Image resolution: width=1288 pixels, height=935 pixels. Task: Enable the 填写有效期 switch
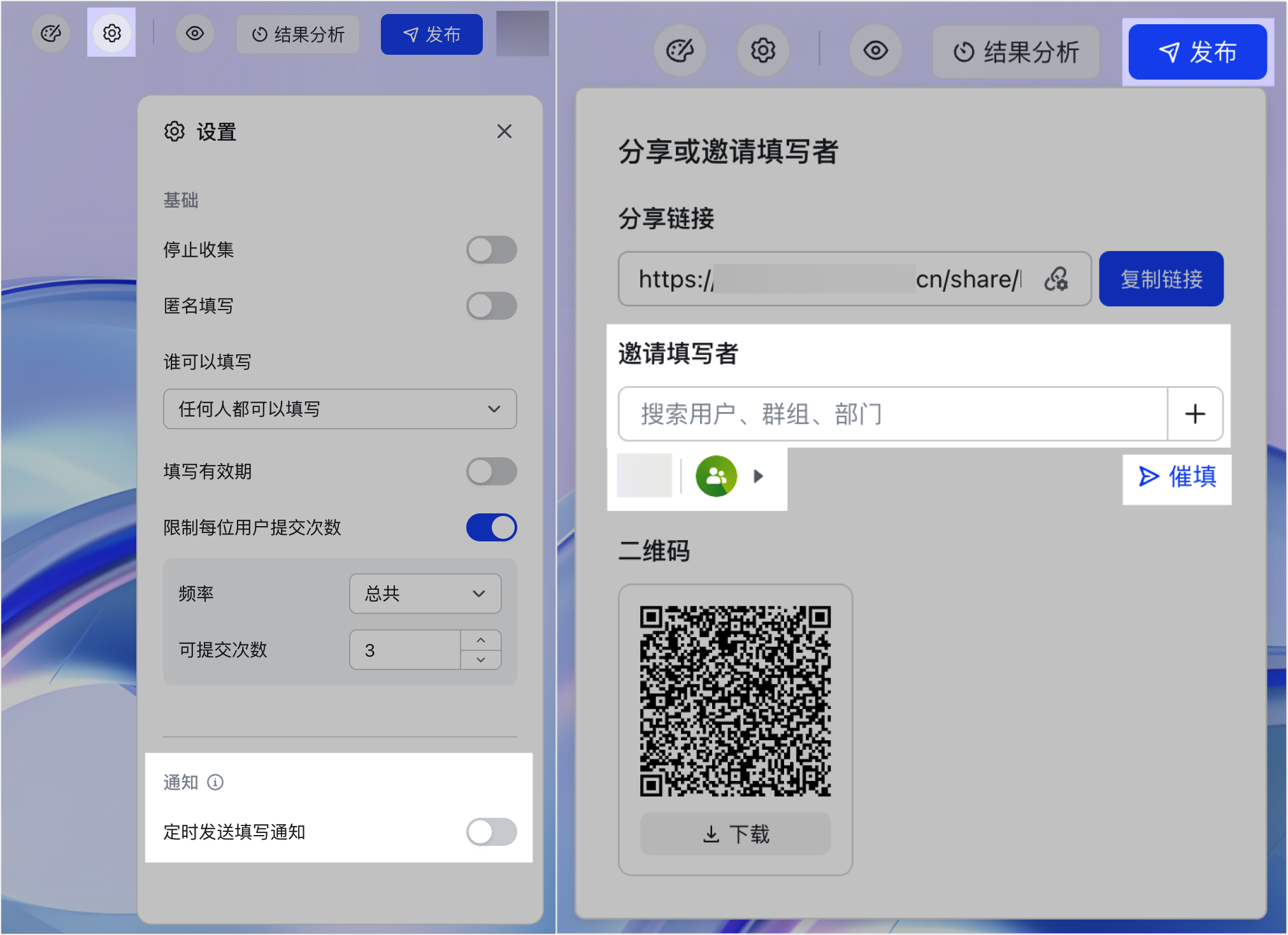(x=491, y=471)
